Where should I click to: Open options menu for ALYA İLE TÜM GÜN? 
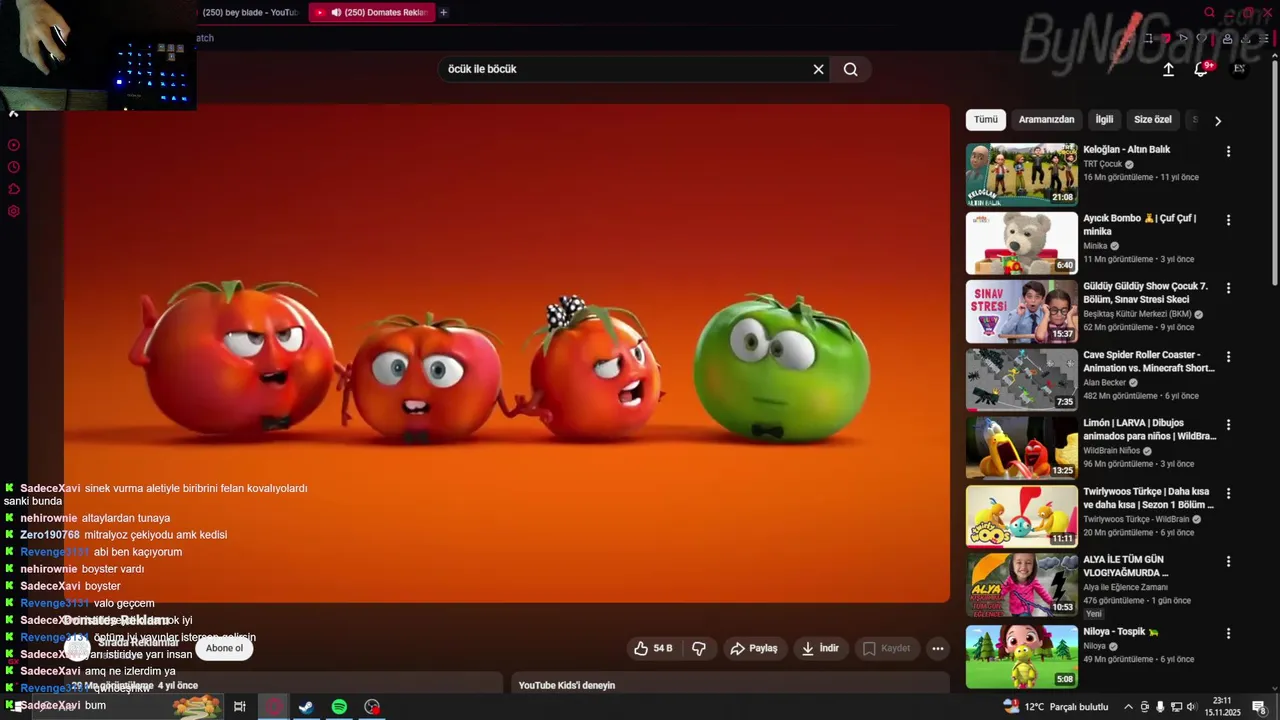(x=1228, y=562)
